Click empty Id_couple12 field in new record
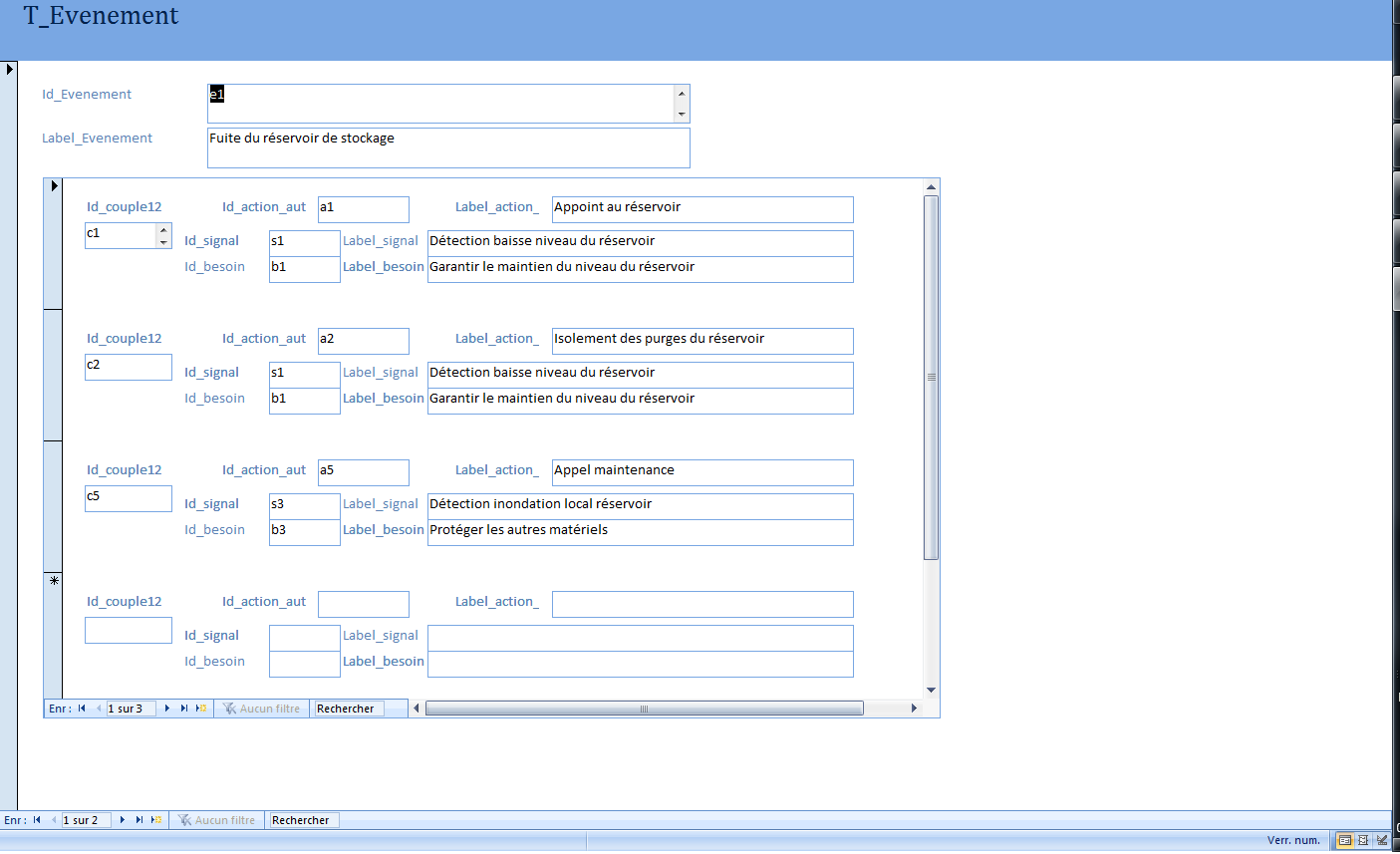The width and height of the screenshot is (1400, 854). click(x=129, y=630)
